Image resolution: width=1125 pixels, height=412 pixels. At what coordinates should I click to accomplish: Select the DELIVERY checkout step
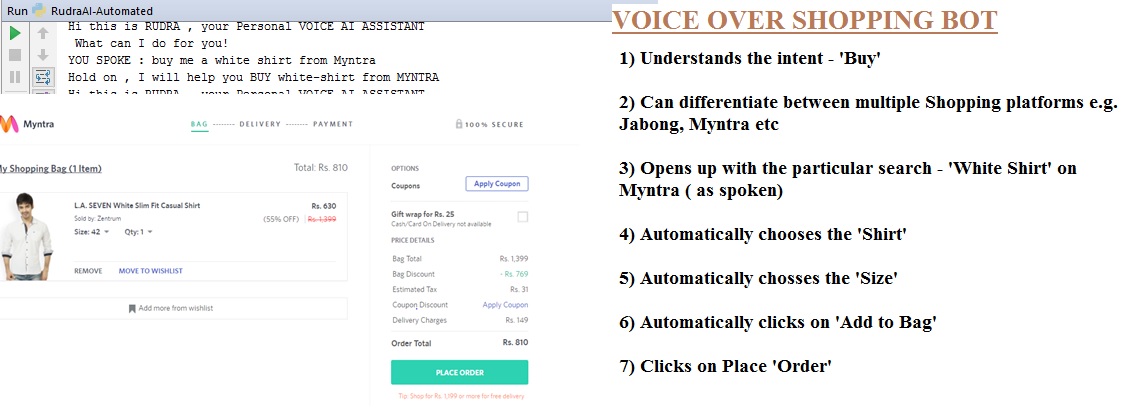click(x=260, y=124)
